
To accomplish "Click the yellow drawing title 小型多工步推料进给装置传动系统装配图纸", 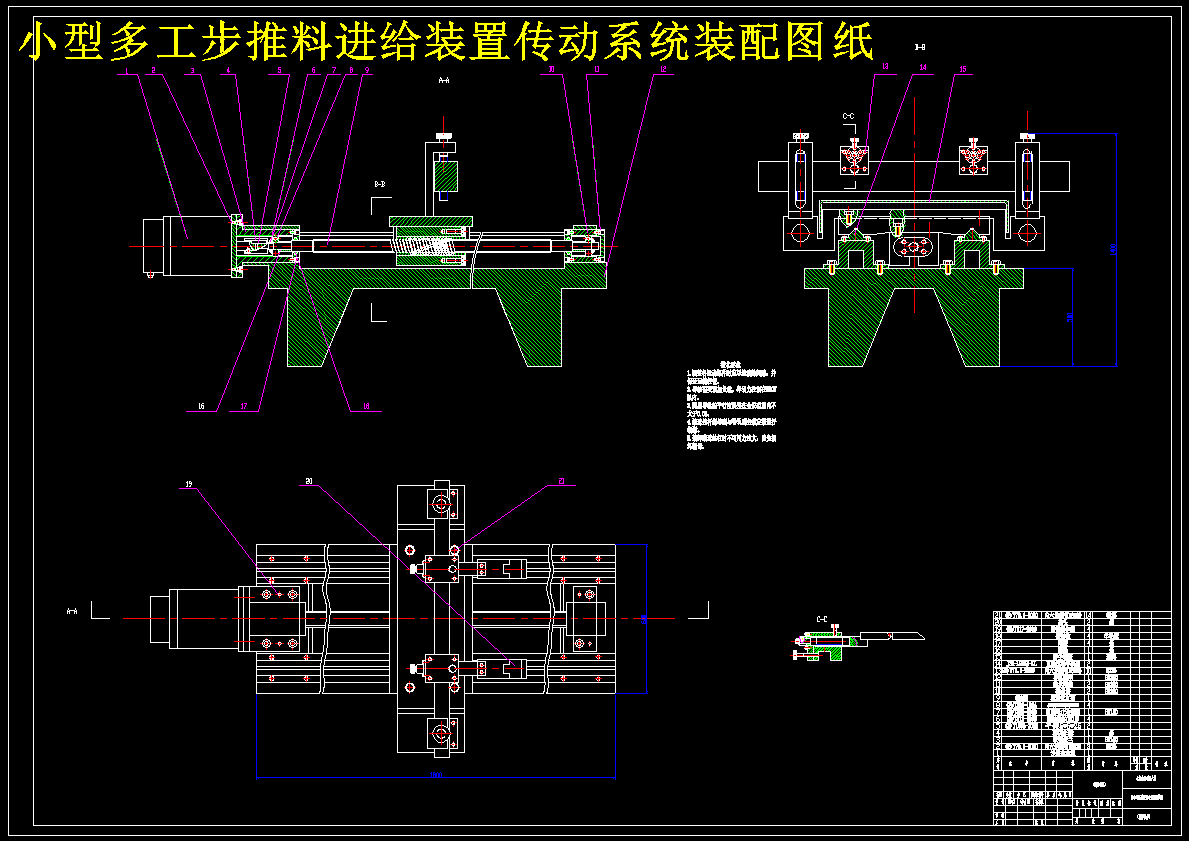I will coord(446,40).
